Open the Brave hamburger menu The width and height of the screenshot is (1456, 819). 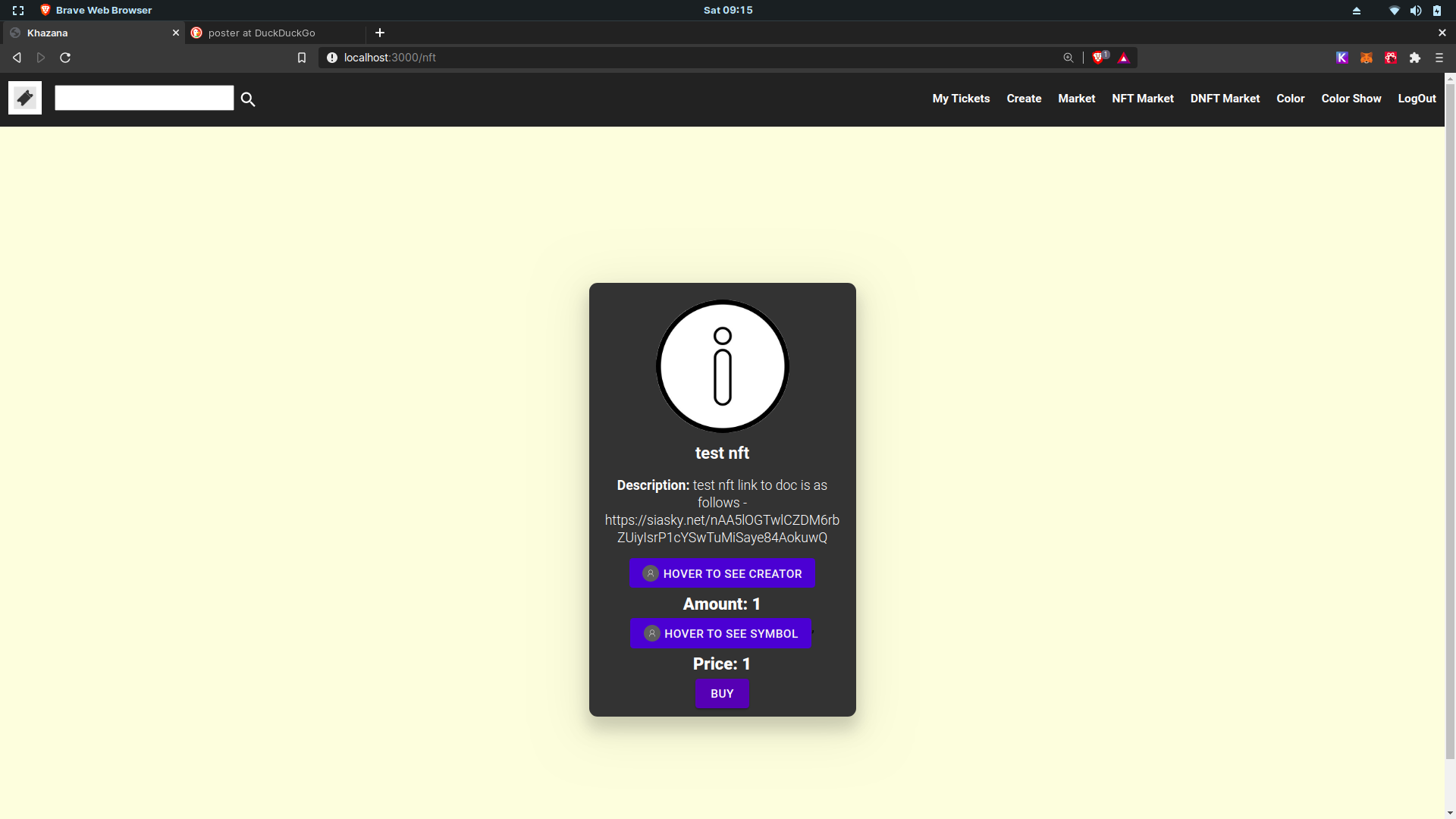1439,58
